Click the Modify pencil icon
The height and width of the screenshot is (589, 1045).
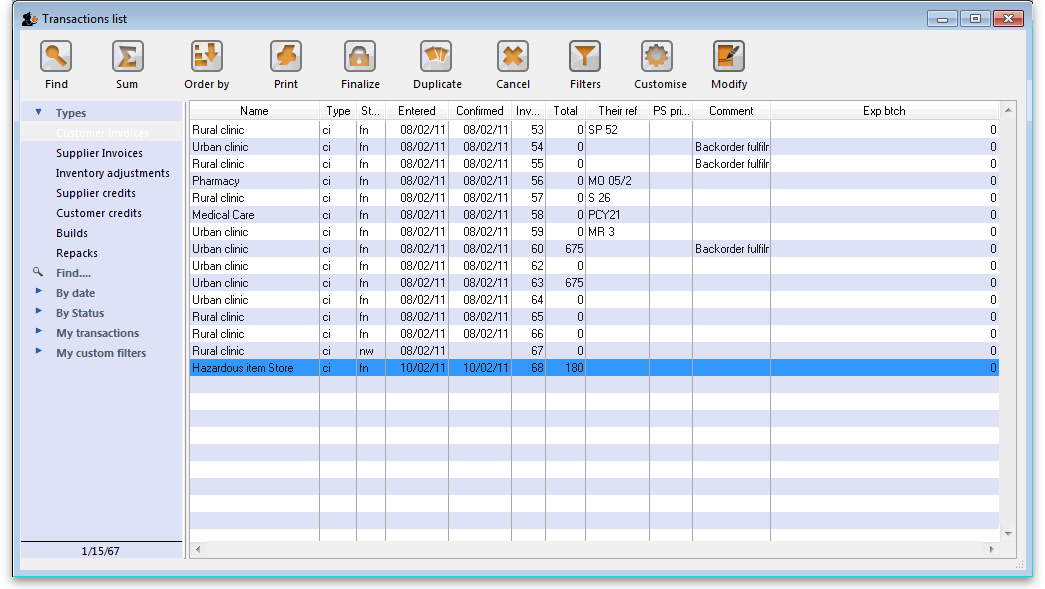point(729,57)
